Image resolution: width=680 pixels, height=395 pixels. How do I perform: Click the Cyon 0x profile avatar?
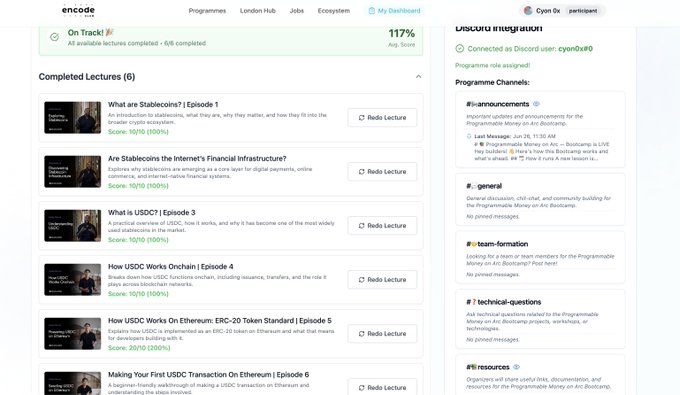tap(528, 11)
